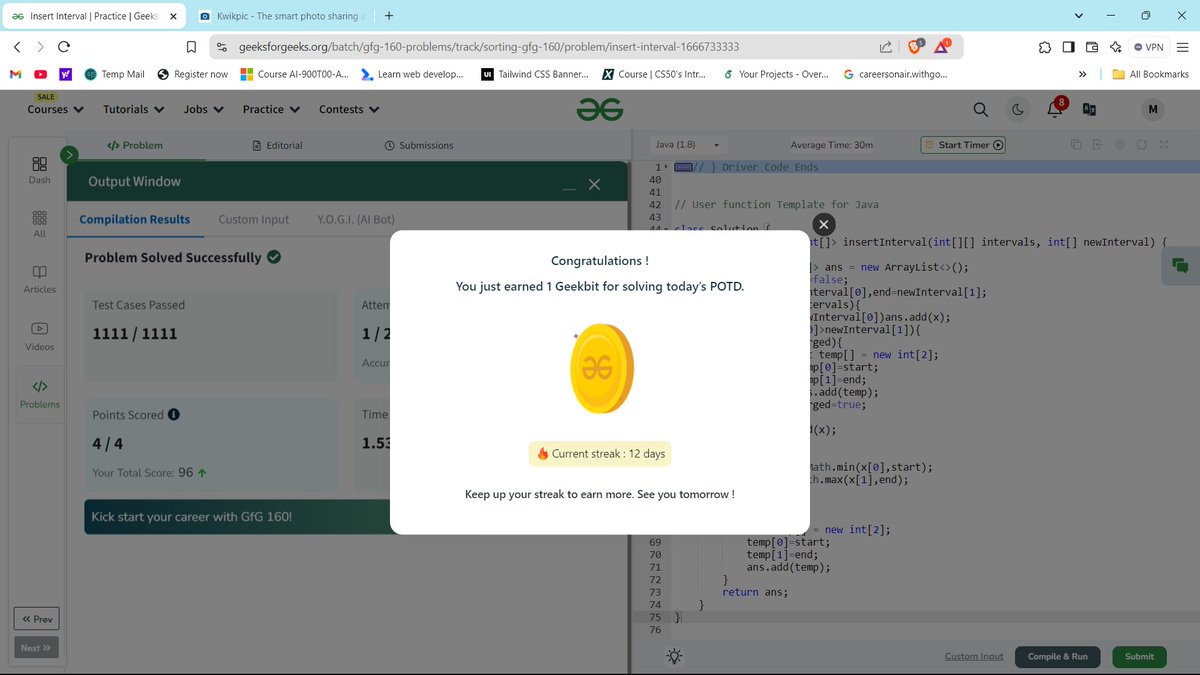Expand the Contests dropdown menu
The image size is (1200, 675).
coord(349,109)
